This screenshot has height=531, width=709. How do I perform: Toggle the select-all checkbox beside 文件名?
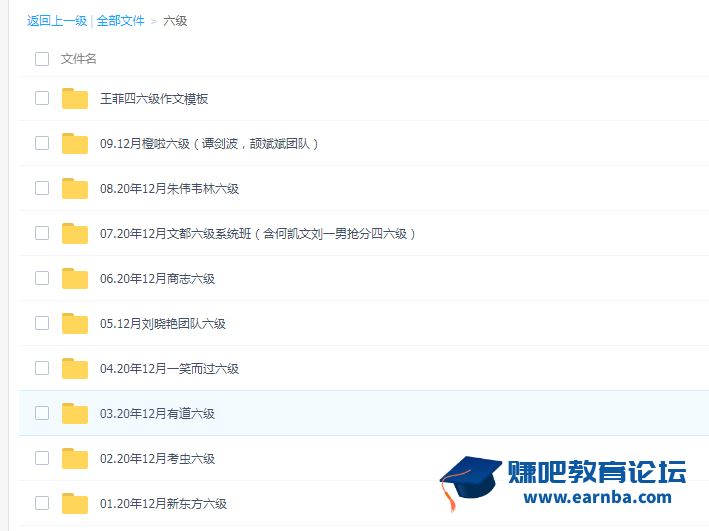[x=42, y=59]
